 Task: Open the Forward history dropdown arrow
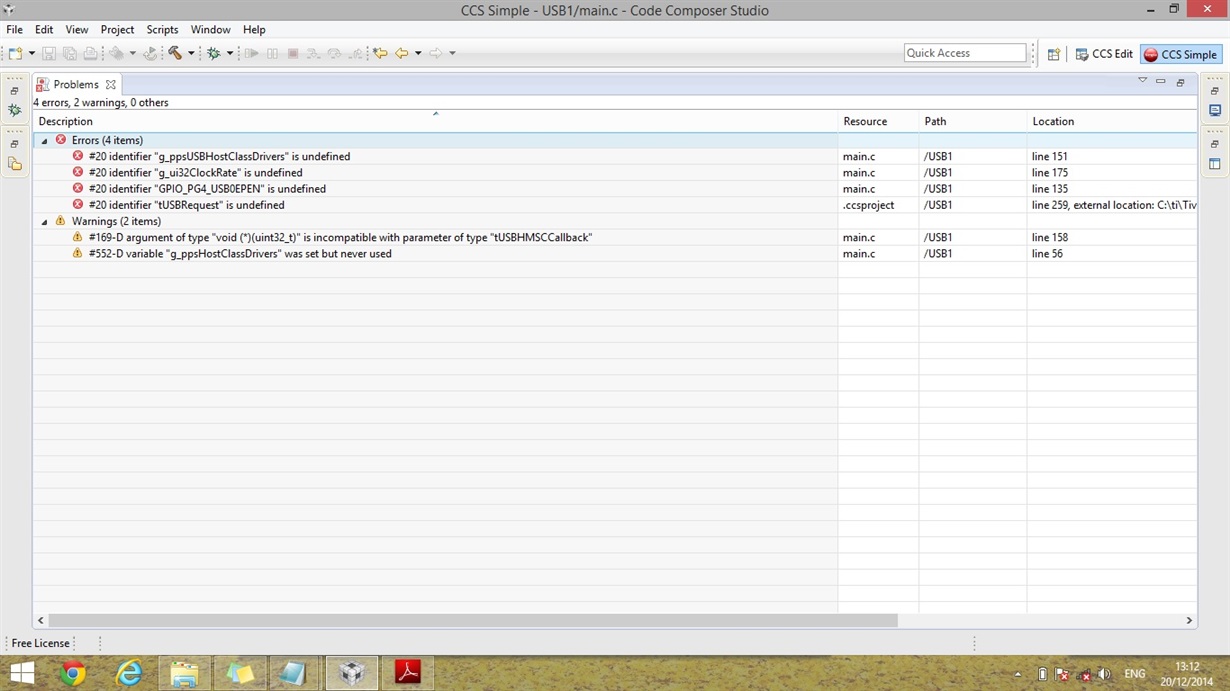pos(452,53)
